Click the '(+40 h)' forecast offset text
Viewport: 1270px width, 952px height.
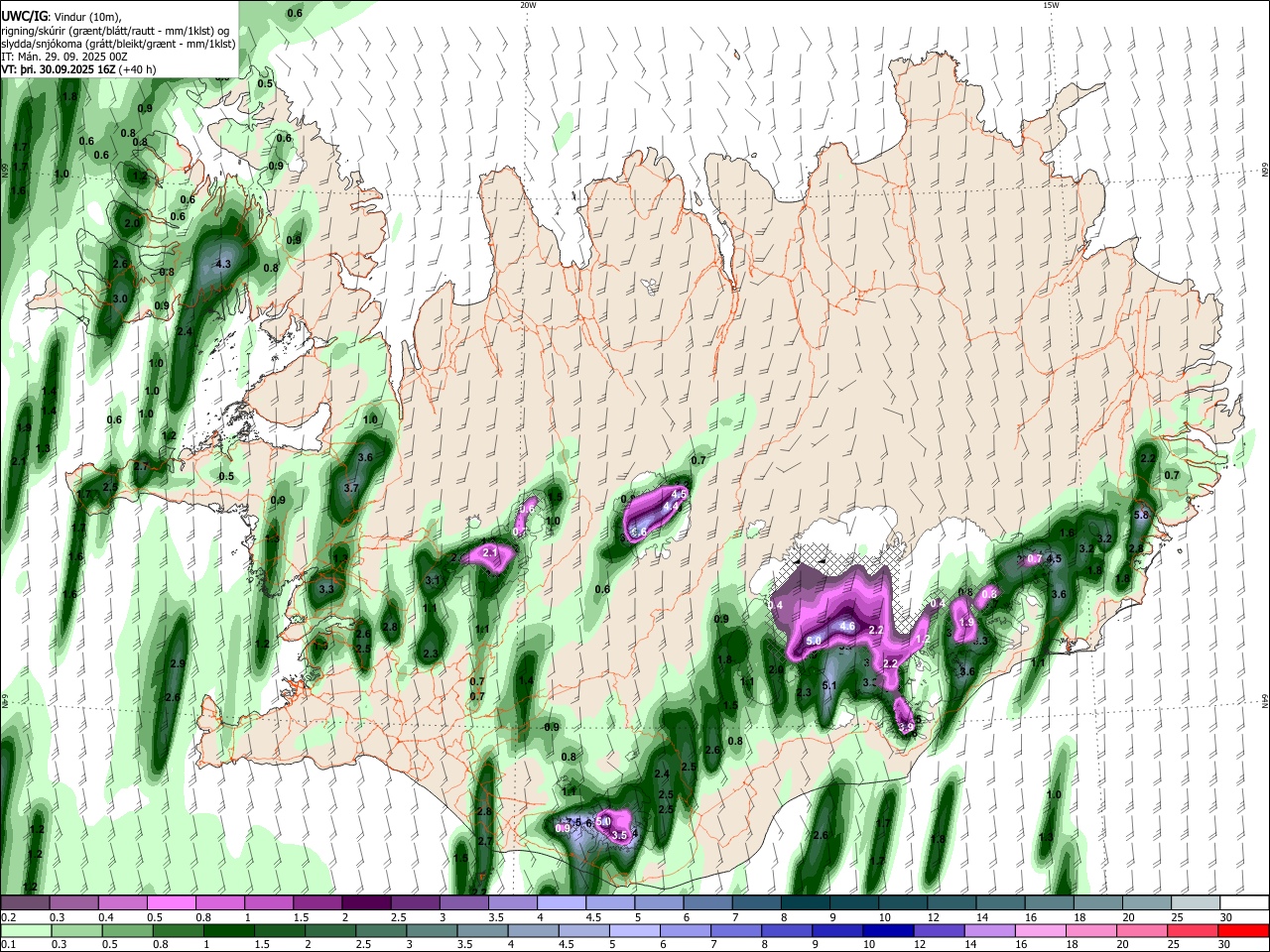(x=137, y=69)
